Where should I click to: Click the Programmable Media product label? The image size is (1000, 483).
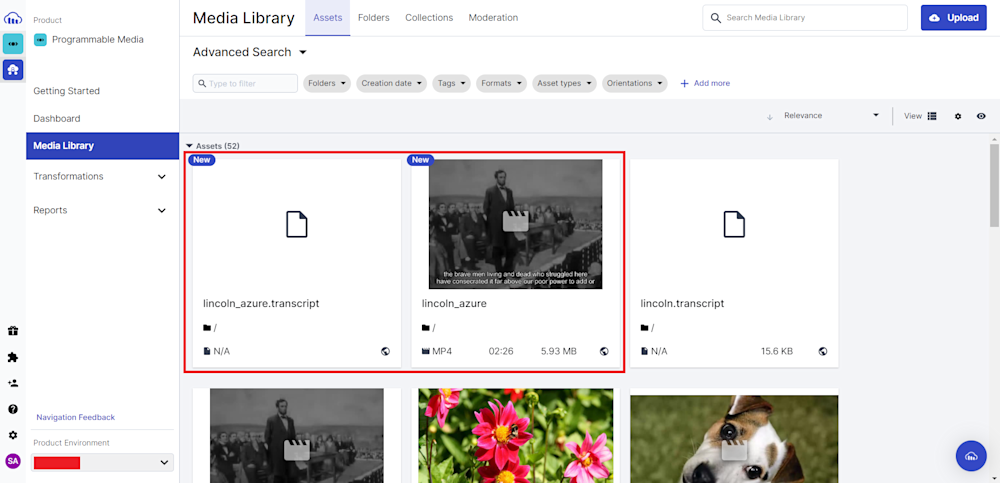(98, 40)
